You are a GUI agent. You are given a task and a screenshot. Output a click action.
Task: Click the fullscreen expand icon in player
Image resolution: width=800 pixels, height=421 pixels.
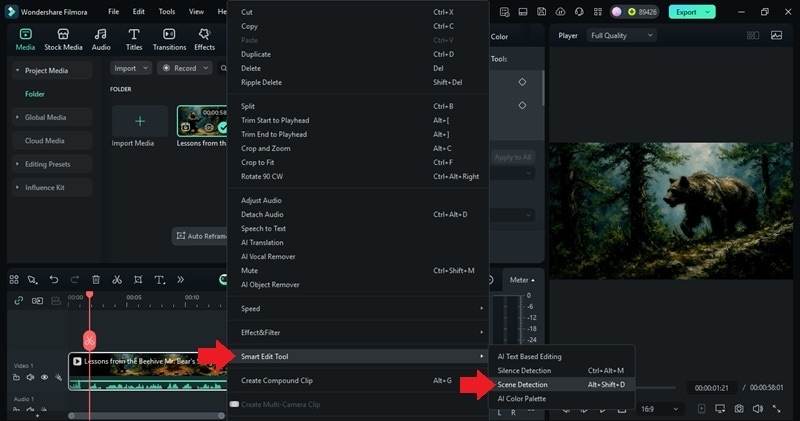[x=777, y=409]
